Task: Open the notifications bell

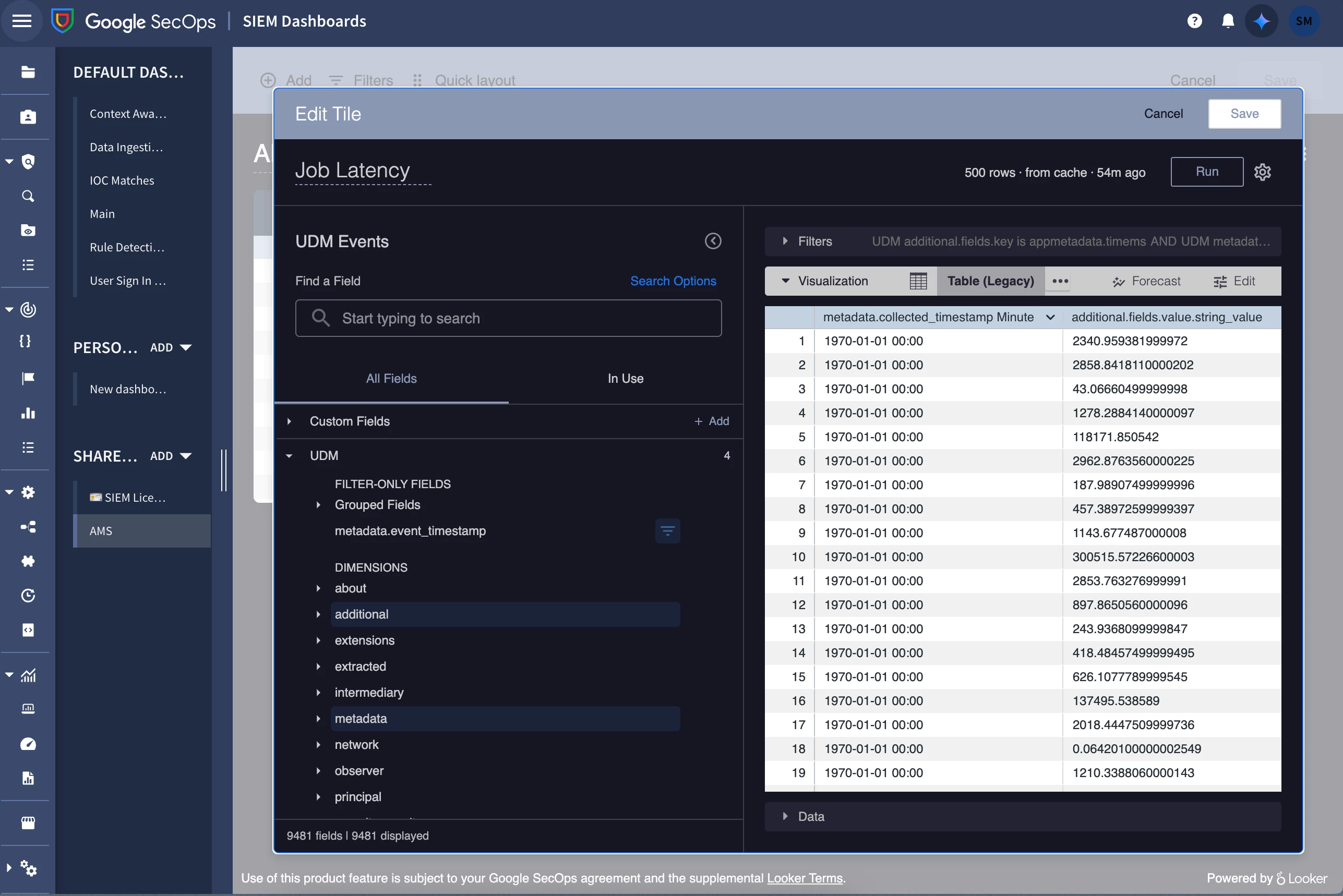Action: [1227, 21]
